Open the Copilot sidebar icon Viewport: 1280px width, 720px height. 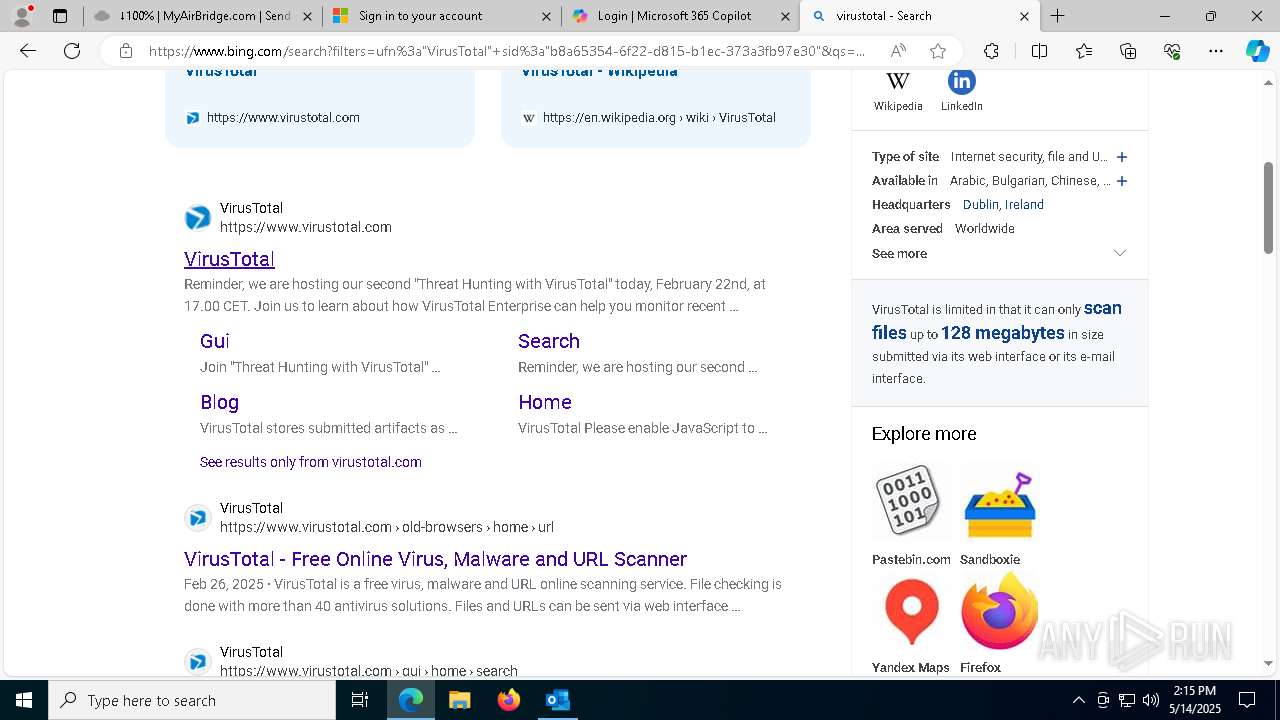[x=1257, y=51]
